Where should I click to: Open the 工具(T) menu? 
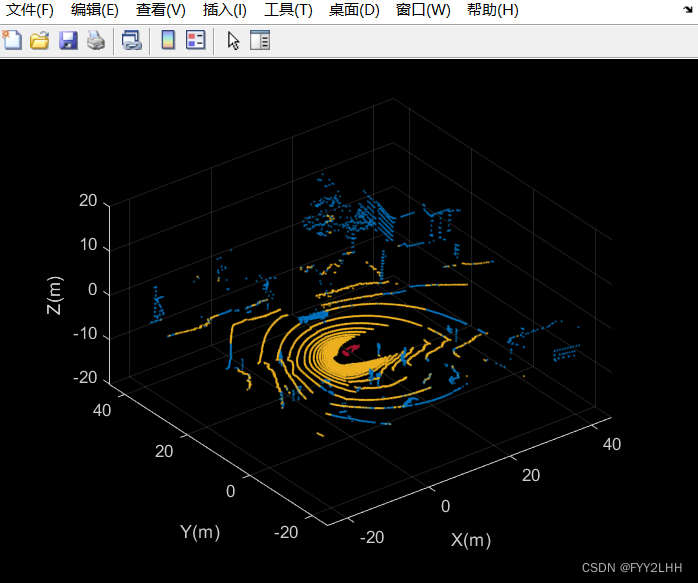click(288, 10)
